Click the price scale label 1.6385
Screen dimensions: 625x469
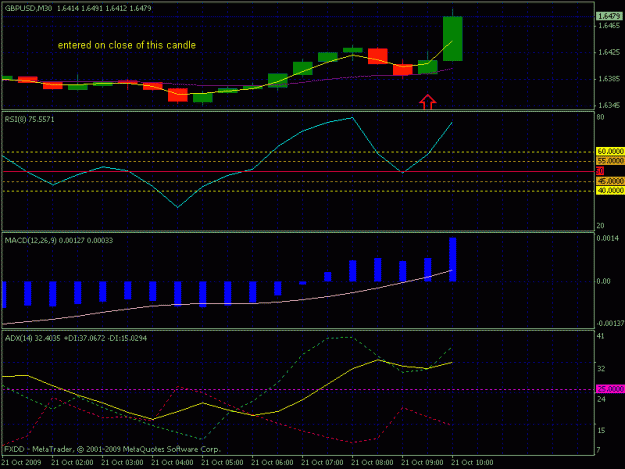(x=609, y=79)
